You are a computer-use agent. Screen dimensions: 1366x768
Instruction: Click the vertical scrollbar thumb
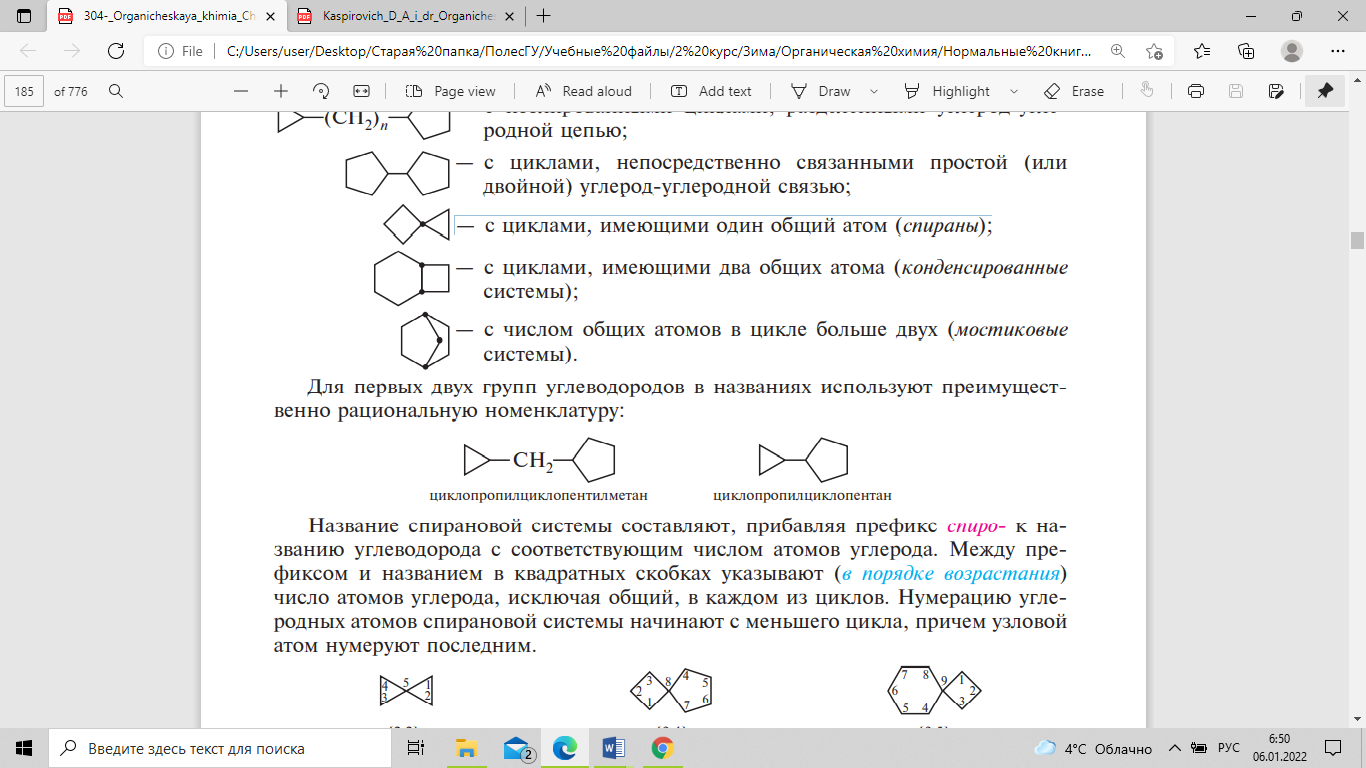pyautogui.click(x=1357, y=240)
